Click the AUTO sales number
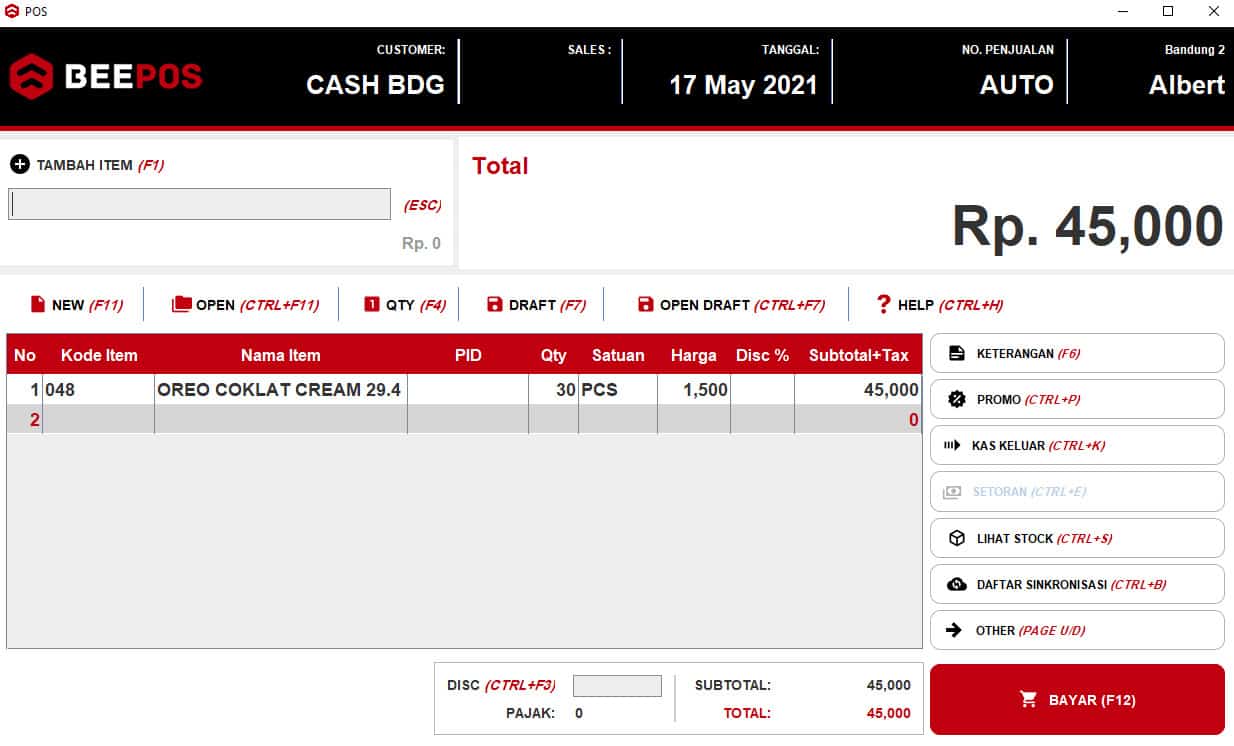This screenshot has height=746, width=1234. pos(1017,85)
